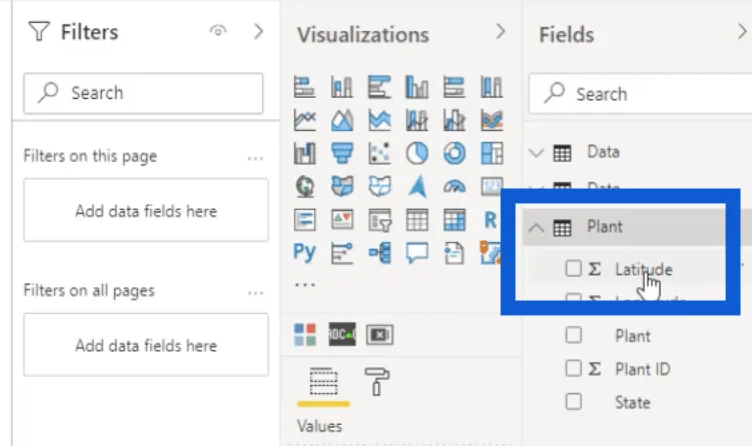Image resolution: width=752 pixels, height=446 pixels.
Task: Choose the Pie chart visual
Action: point(417,153)
